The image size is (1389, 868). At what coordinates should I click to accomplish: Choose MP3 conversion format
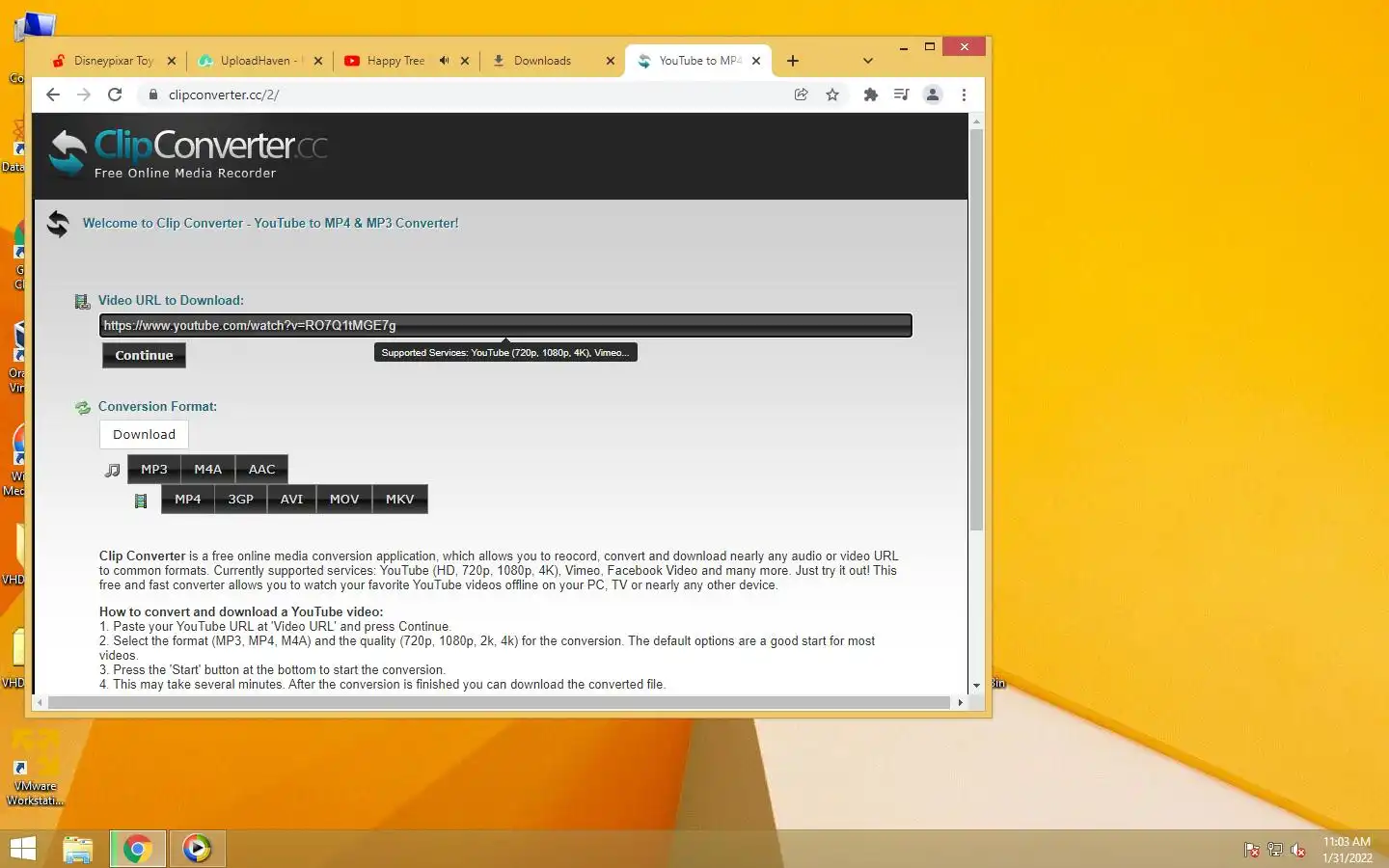[x=154, y=470]
